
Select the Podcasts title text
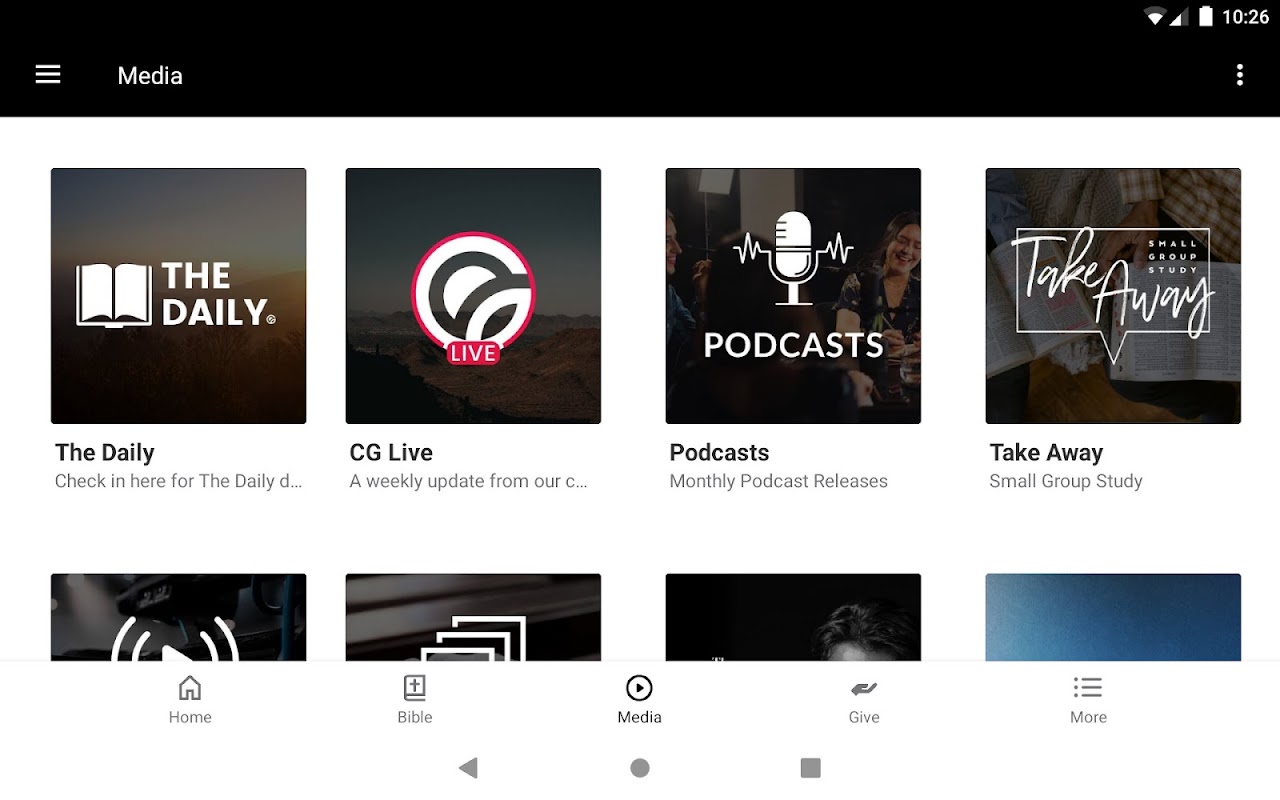719,453
